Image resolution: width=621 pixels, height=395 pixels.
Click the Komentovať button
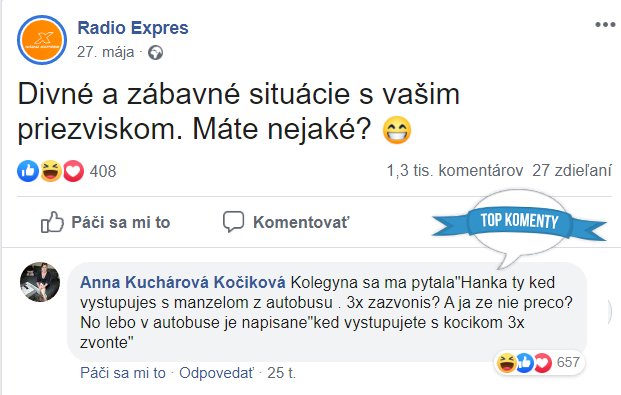286,222
